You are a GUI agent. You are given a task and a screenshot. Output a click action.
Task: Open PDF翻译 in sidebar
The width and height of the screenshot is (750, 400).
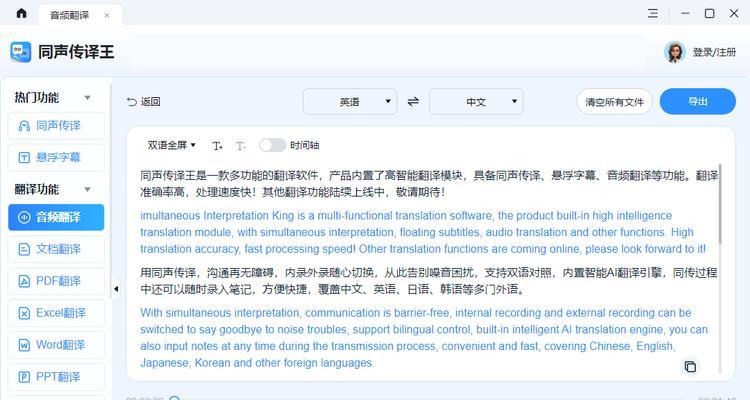tap(56, 281)
